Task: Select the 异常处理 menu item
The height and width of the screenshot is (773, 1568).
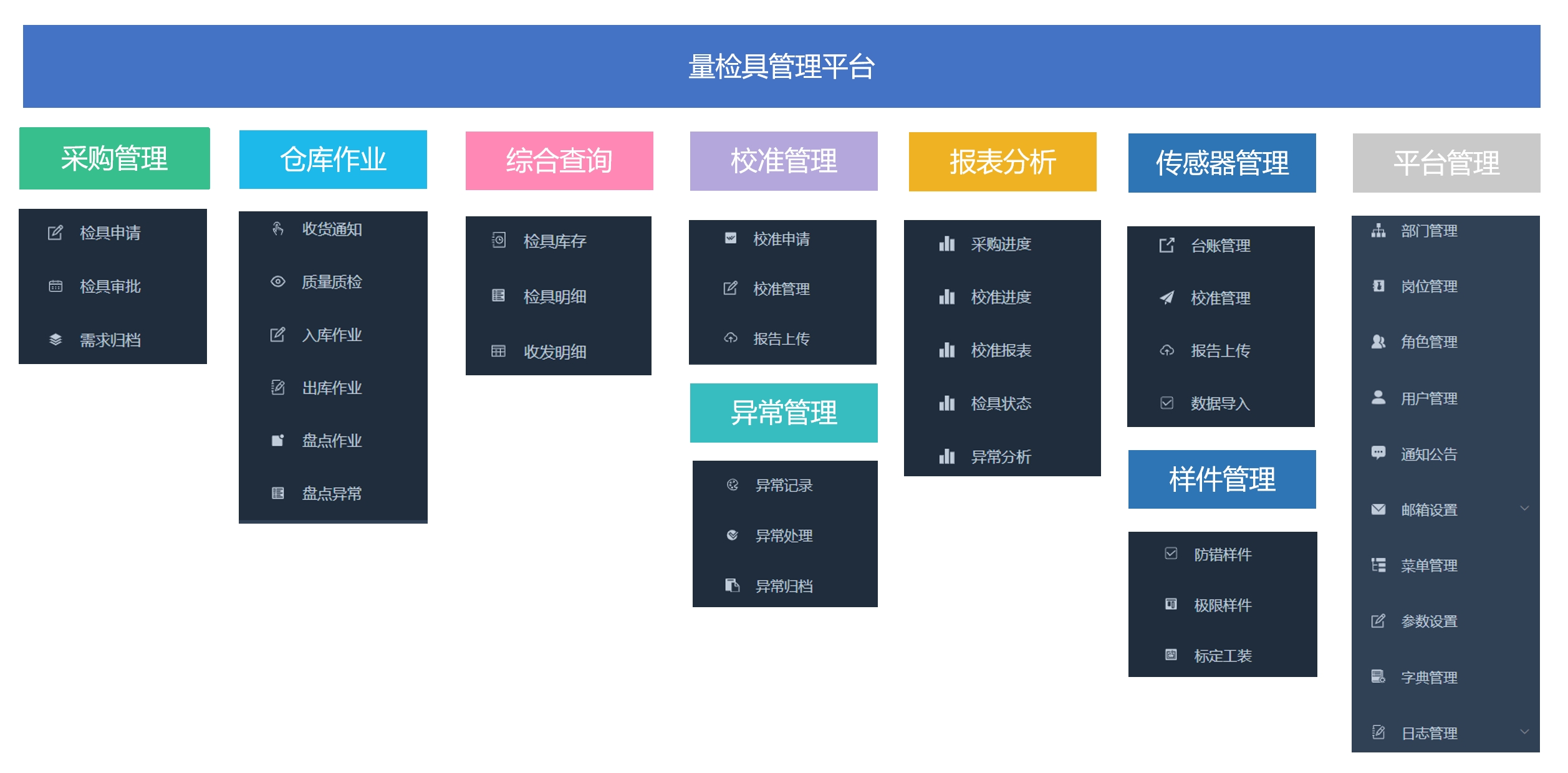Action: [x=785, y=535]
